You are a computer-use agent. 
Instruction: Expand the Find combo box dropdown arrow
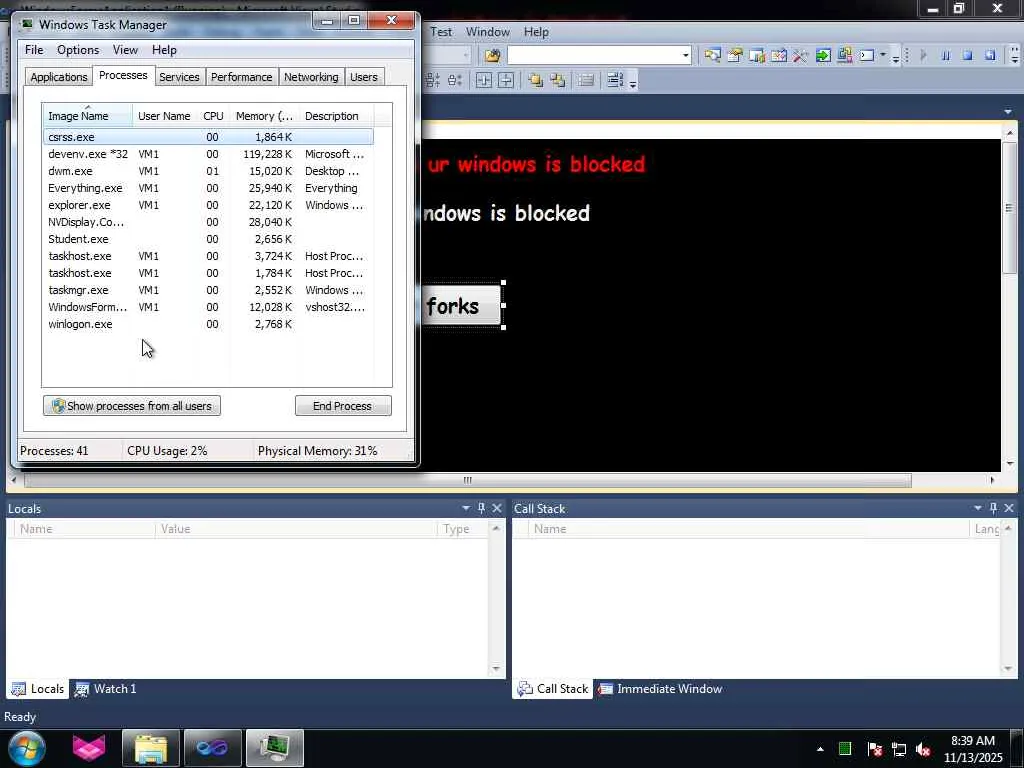pos(686,56)
